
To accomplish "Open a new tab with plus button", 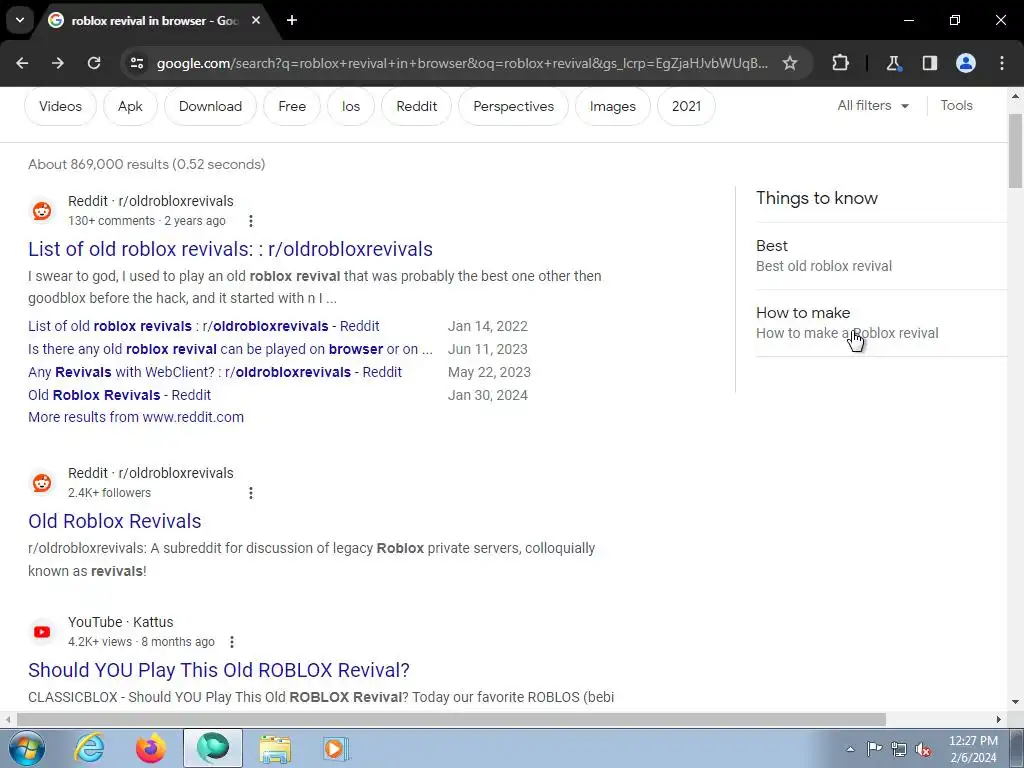I will (292, 20).
